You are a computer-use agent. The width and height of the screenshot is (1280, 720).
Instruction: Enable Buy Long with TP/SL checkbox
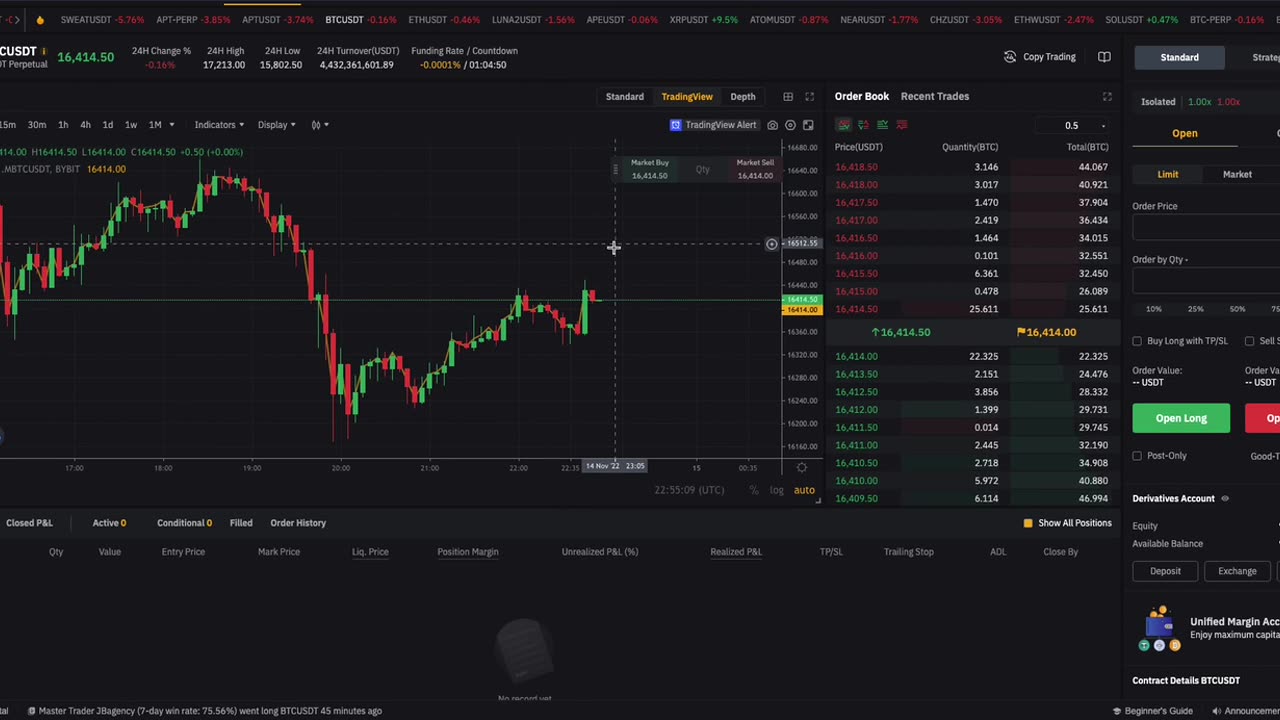pos(1137,341)
